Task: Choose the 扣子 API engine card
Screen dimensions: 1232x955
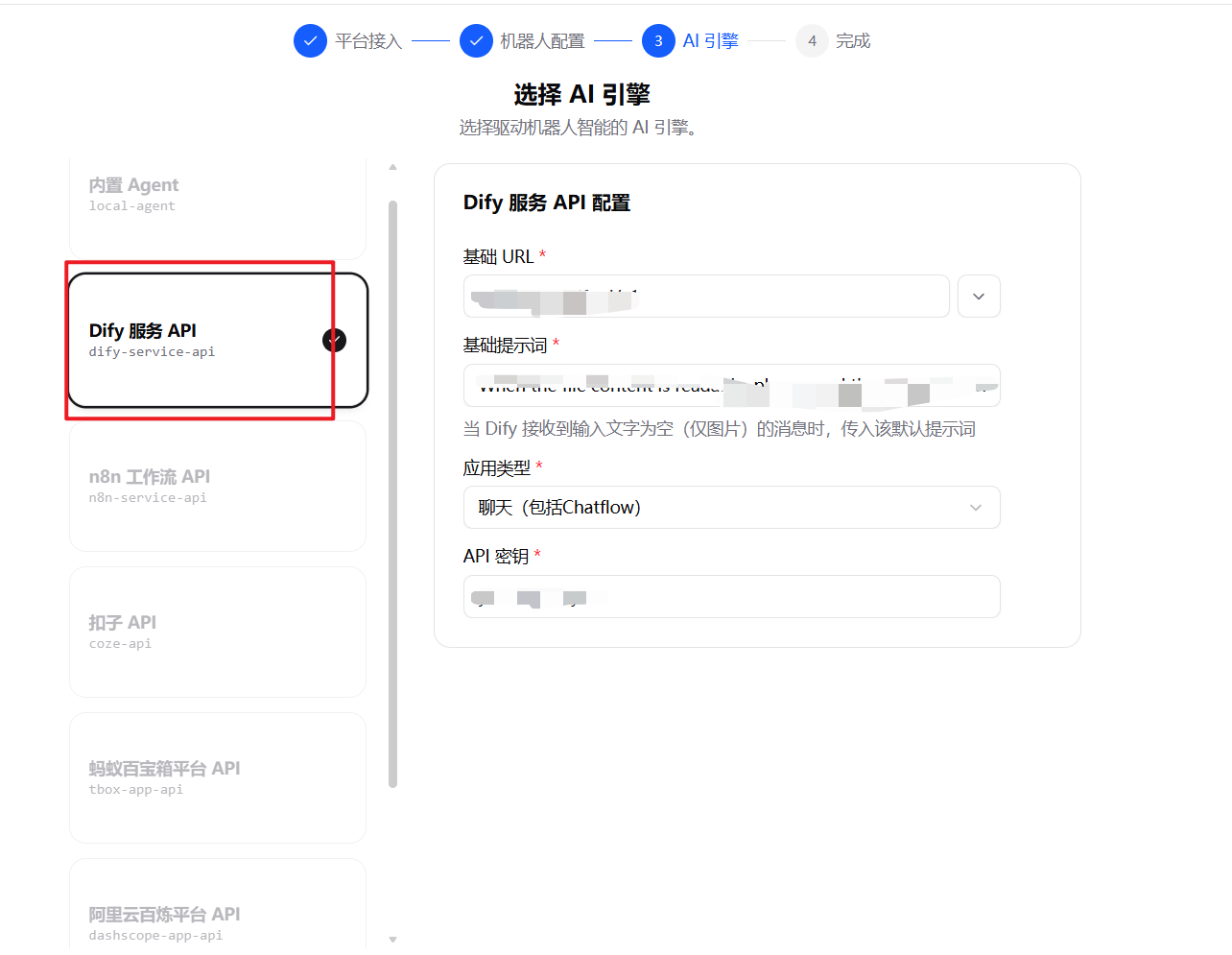Action: coord(218,632)
